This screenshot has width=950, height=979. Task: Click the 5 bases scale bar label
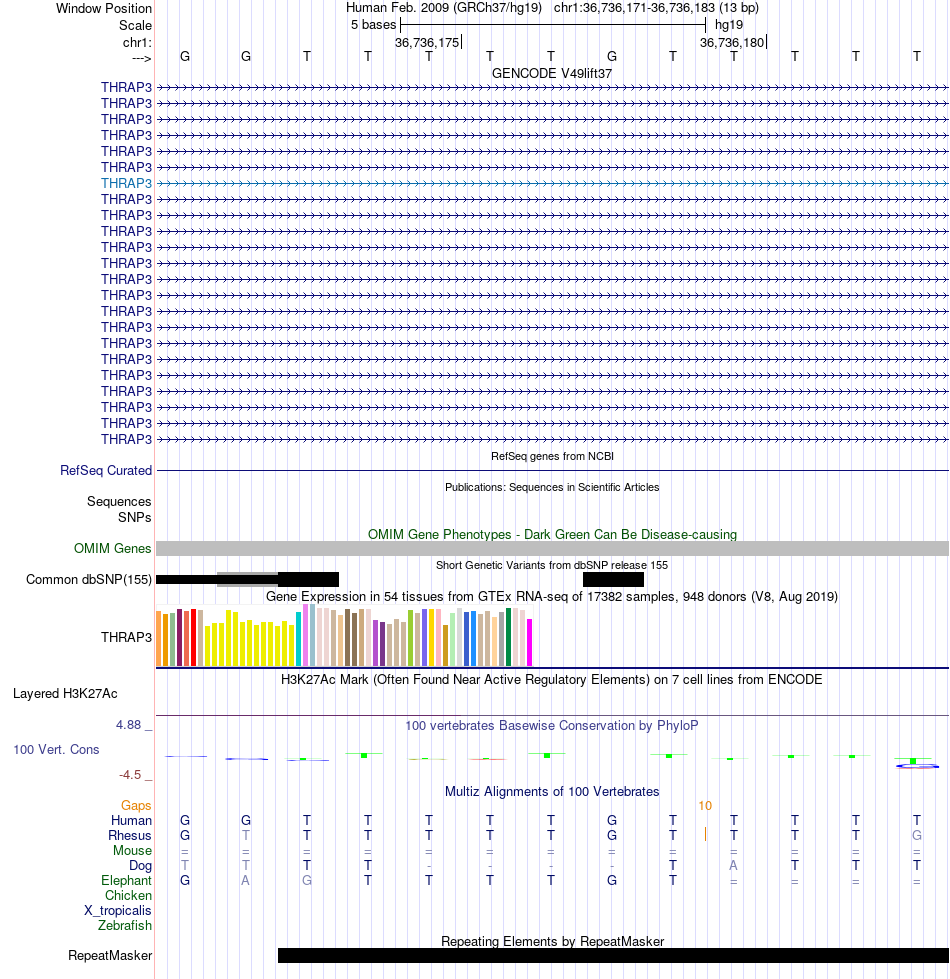pos(373,25)
